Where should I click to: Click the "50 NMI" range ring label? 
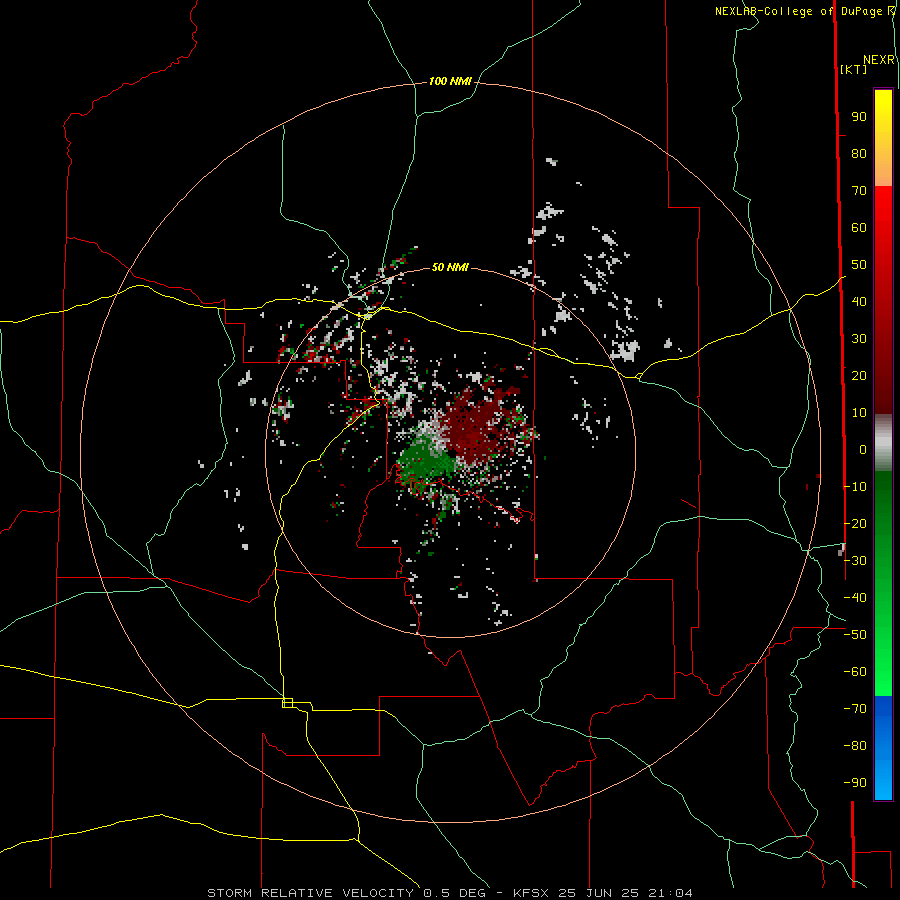pyautogui.click(x=450, y=267)
